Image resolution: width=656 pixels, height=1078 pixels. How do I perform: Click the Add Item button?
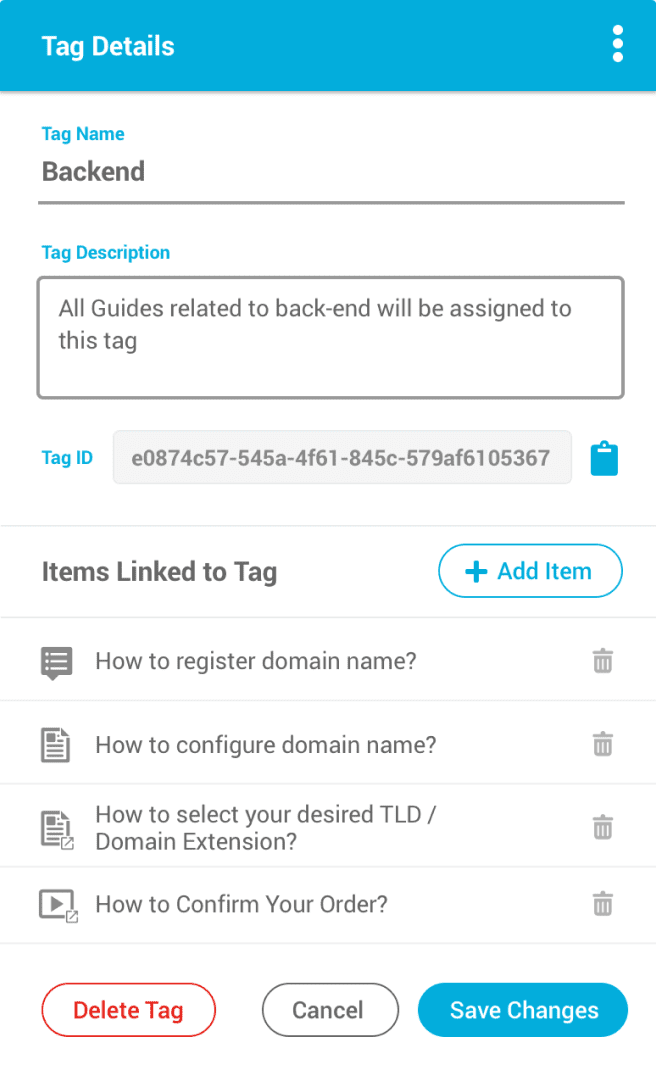pyautogui.click(x=530, y=571)
